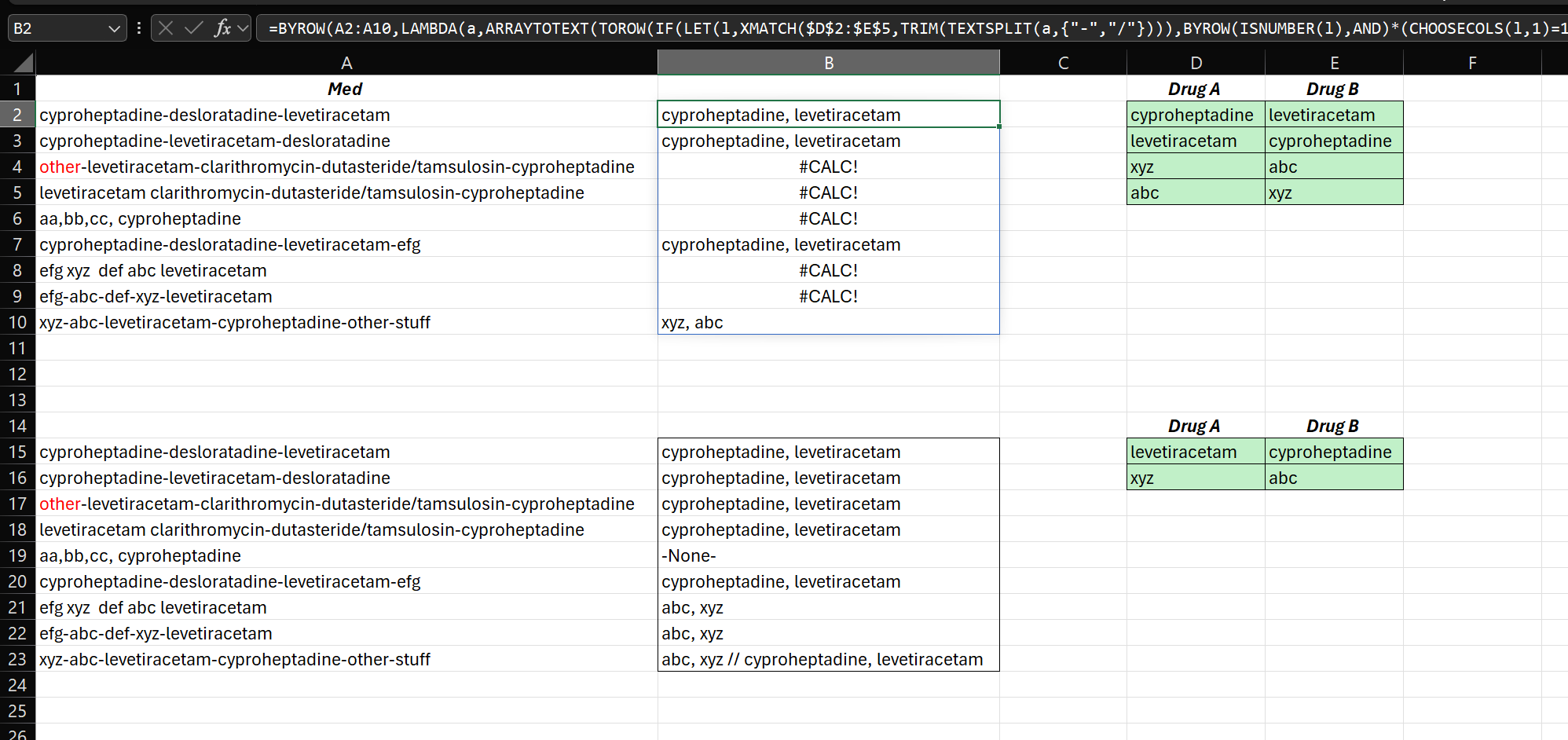The height and width of the screenshot is (740, 1568).
Task: Click cell A4 starting with red 'other'
Action: point(346,167)
